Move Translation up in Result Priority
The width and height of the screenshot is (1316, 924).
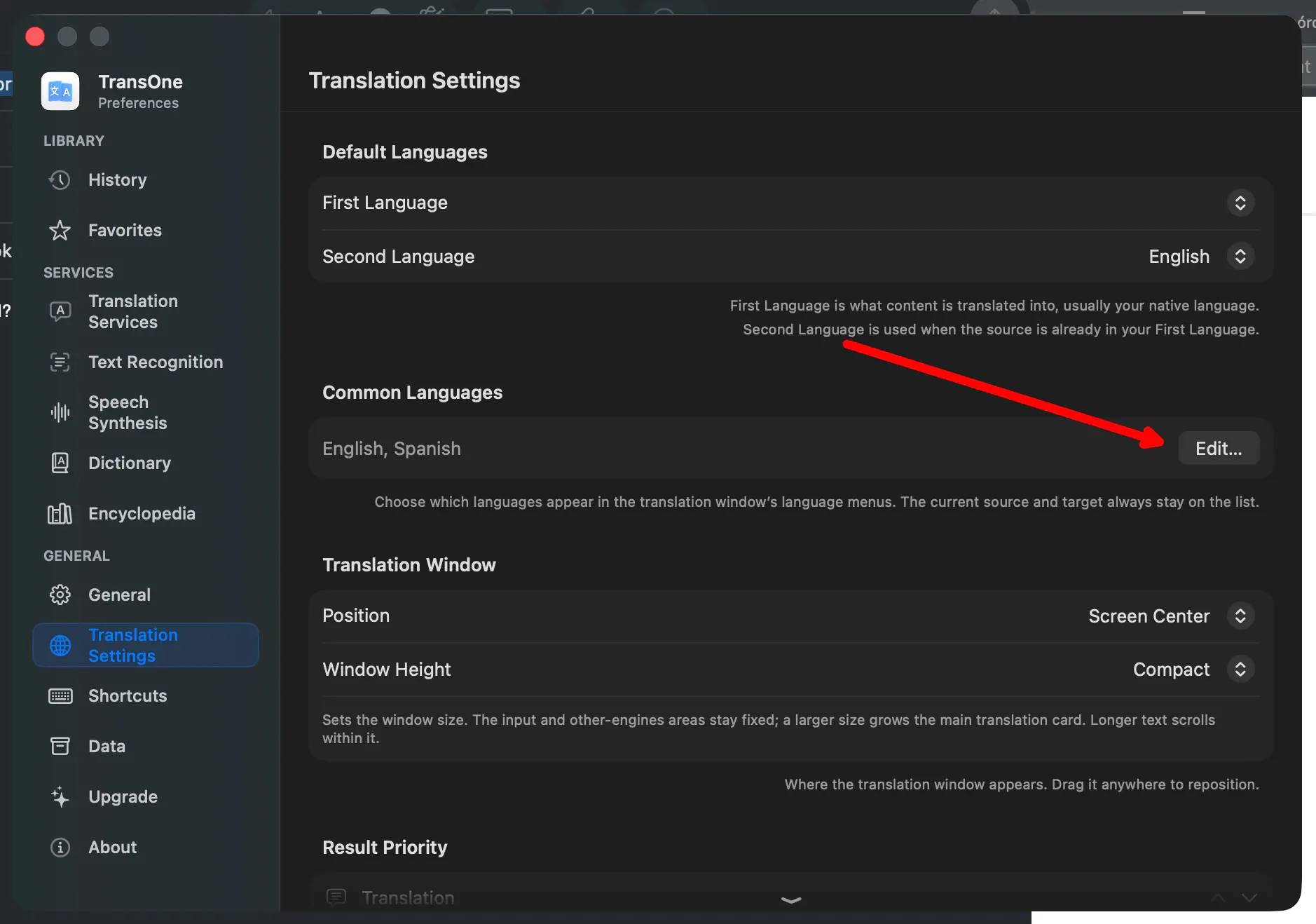point(1218,898)
